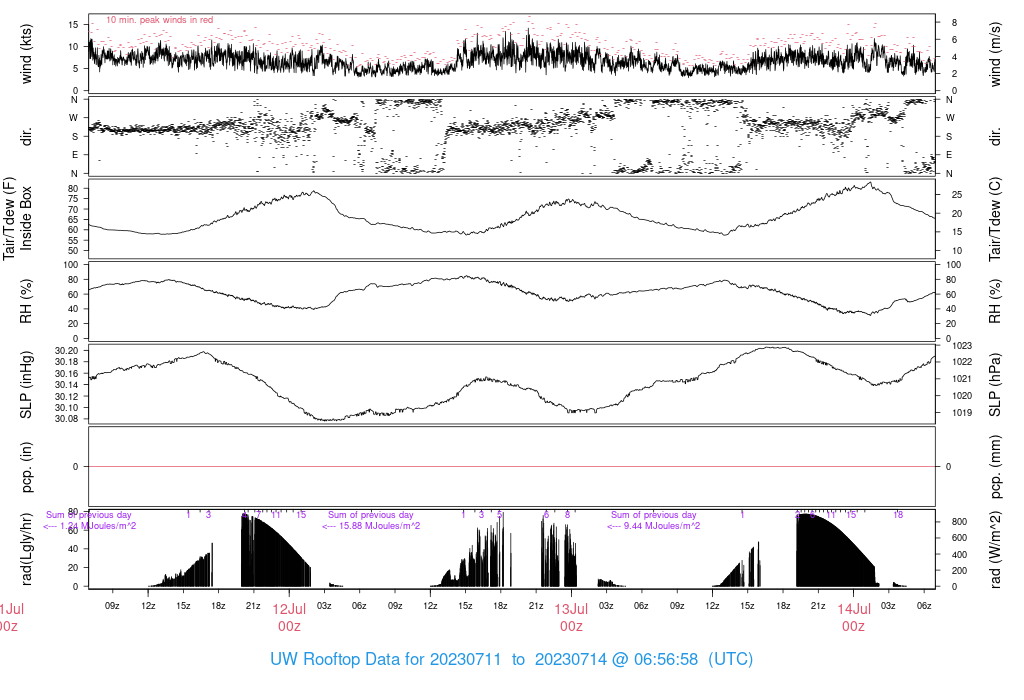Click the 'Tair/Tdew (F)' left axis label
The image size is (1024, 700).
(x=8, y=218)
